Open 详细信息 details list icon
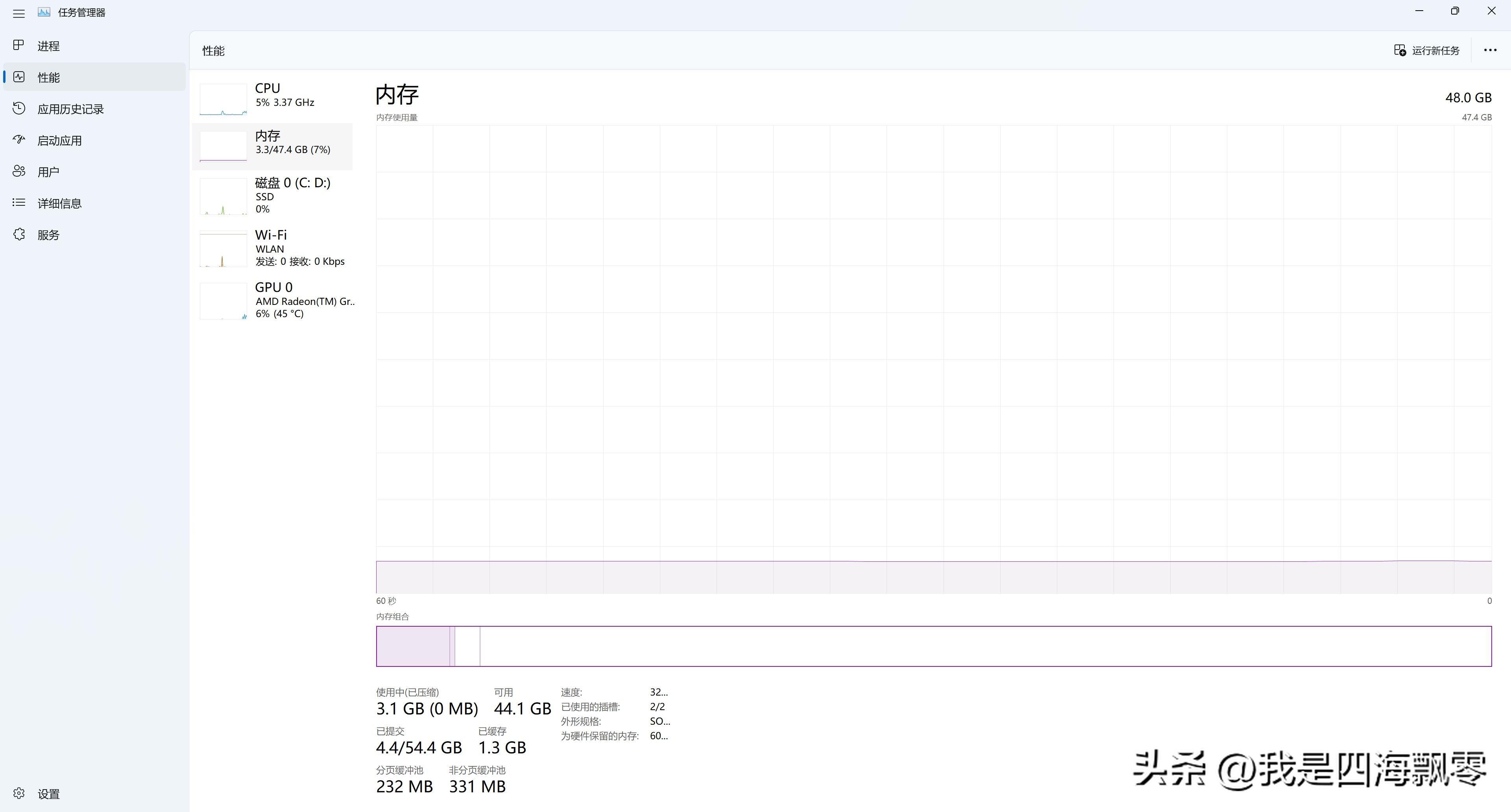1511x812 pixels. tap(19, 203)
